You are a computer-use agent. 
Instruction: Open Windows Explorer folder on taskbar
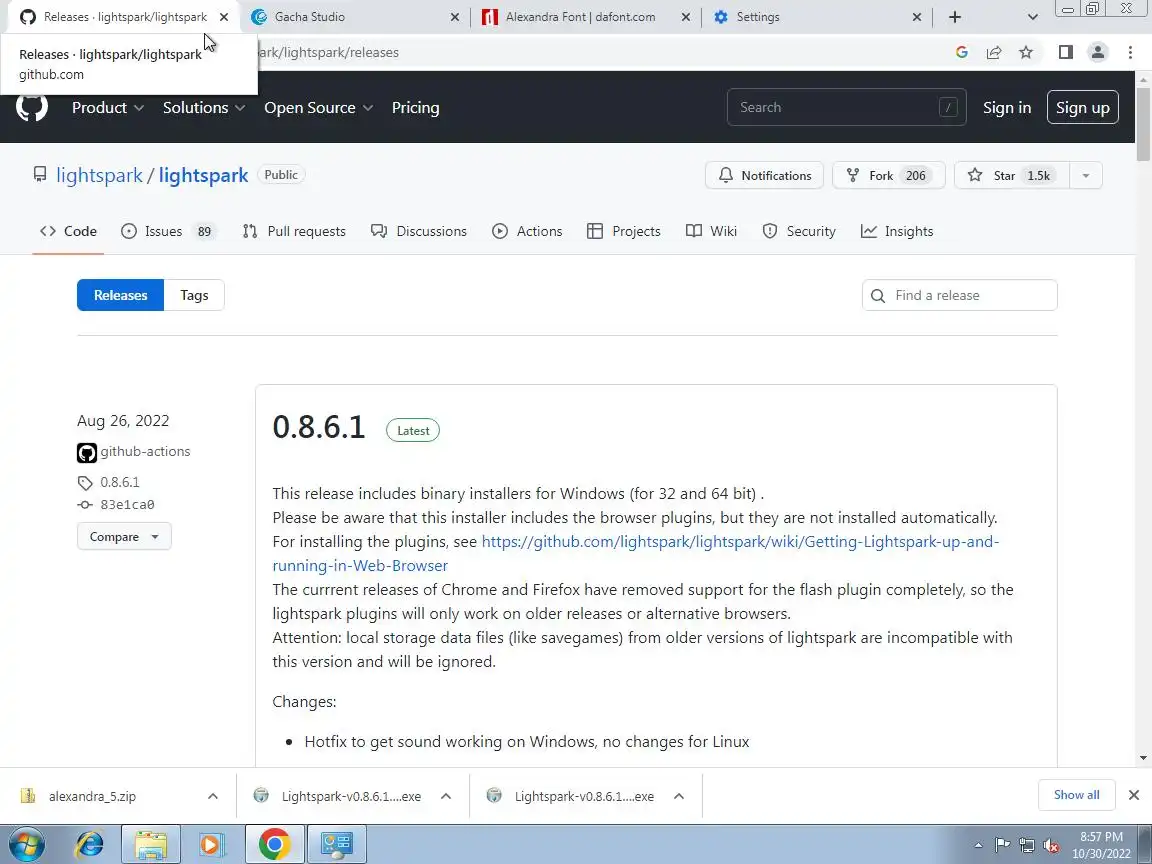(151, 844)
